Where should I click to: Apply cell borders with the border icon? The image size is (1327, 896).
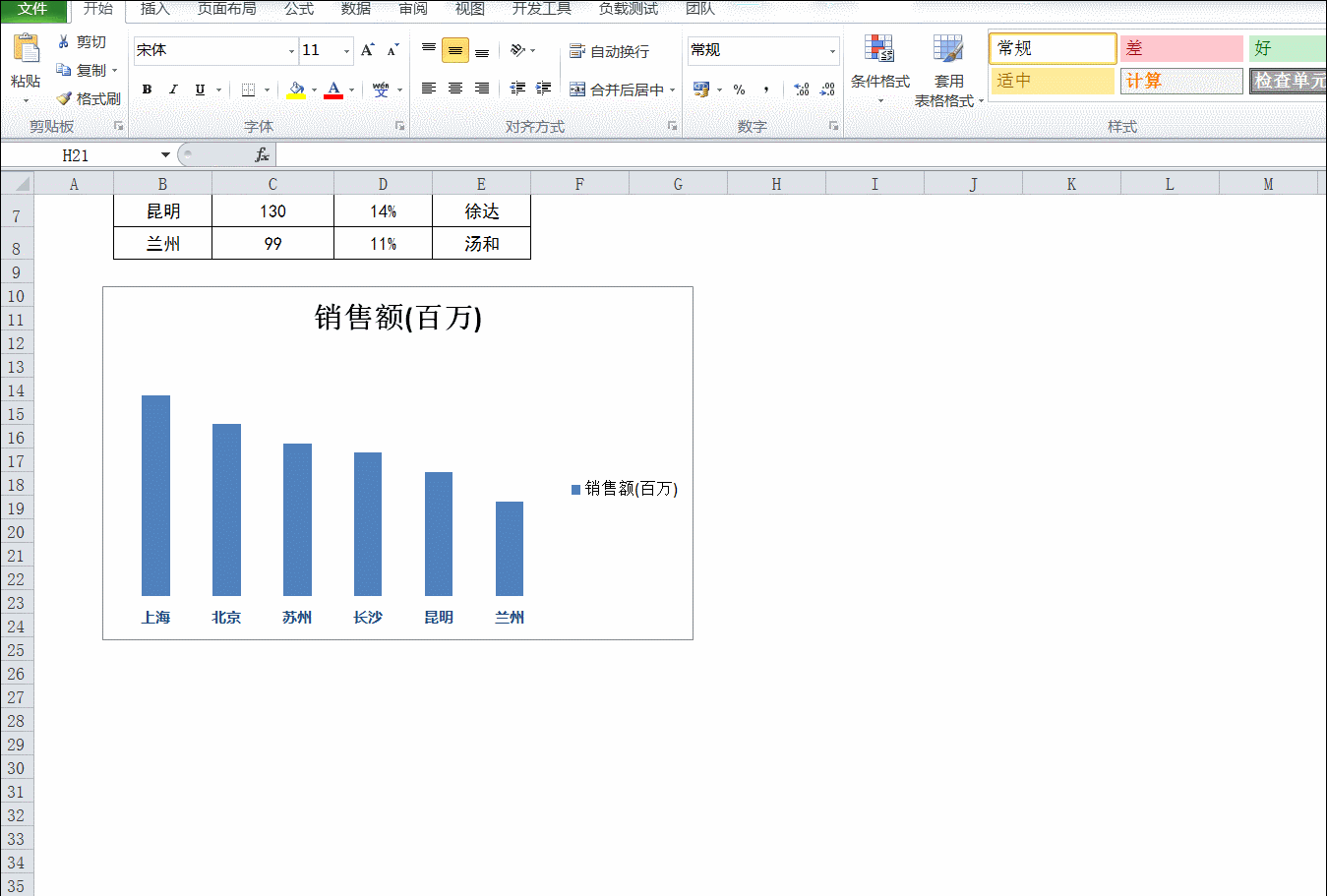pyautogui.click(x=248, y=90)
